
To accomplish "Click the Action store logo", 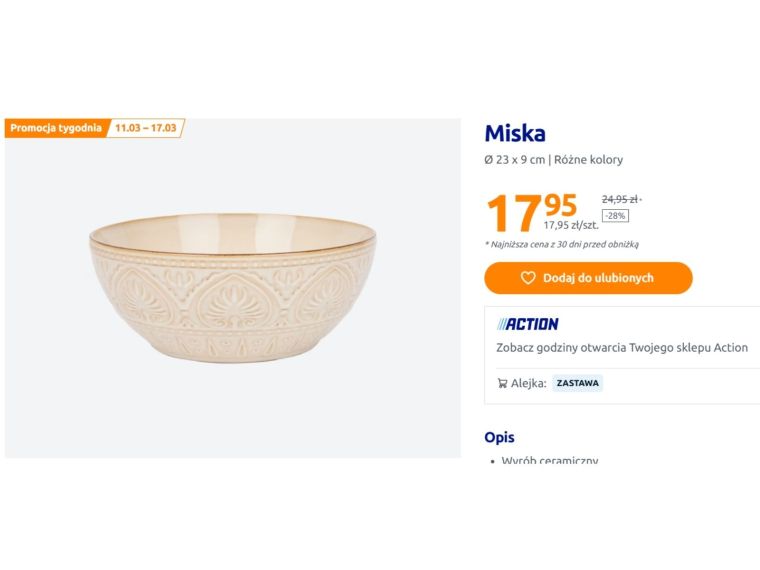I will 528,324.
